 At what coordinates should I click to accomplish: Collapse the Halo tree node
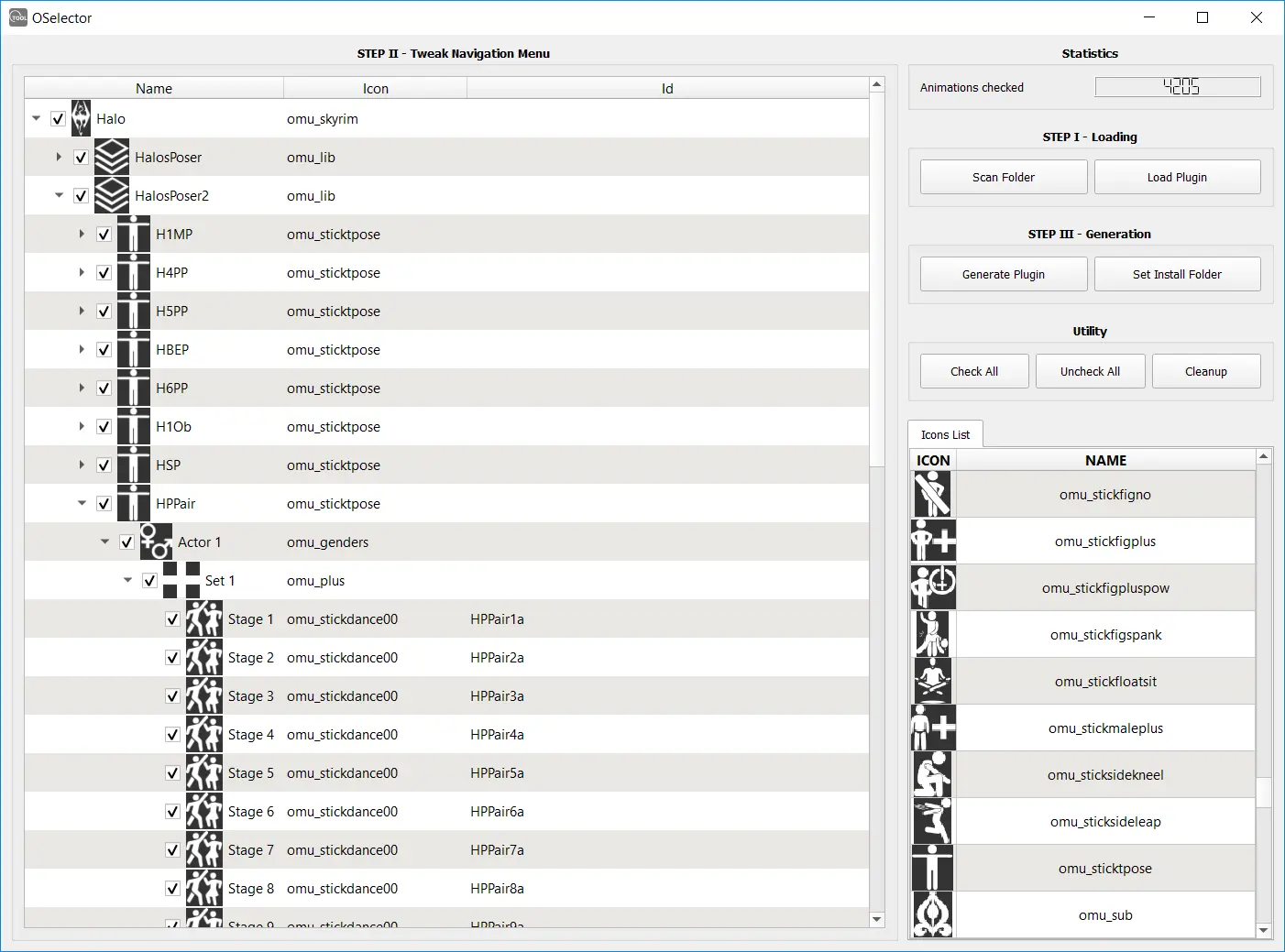tap(36, 119)
